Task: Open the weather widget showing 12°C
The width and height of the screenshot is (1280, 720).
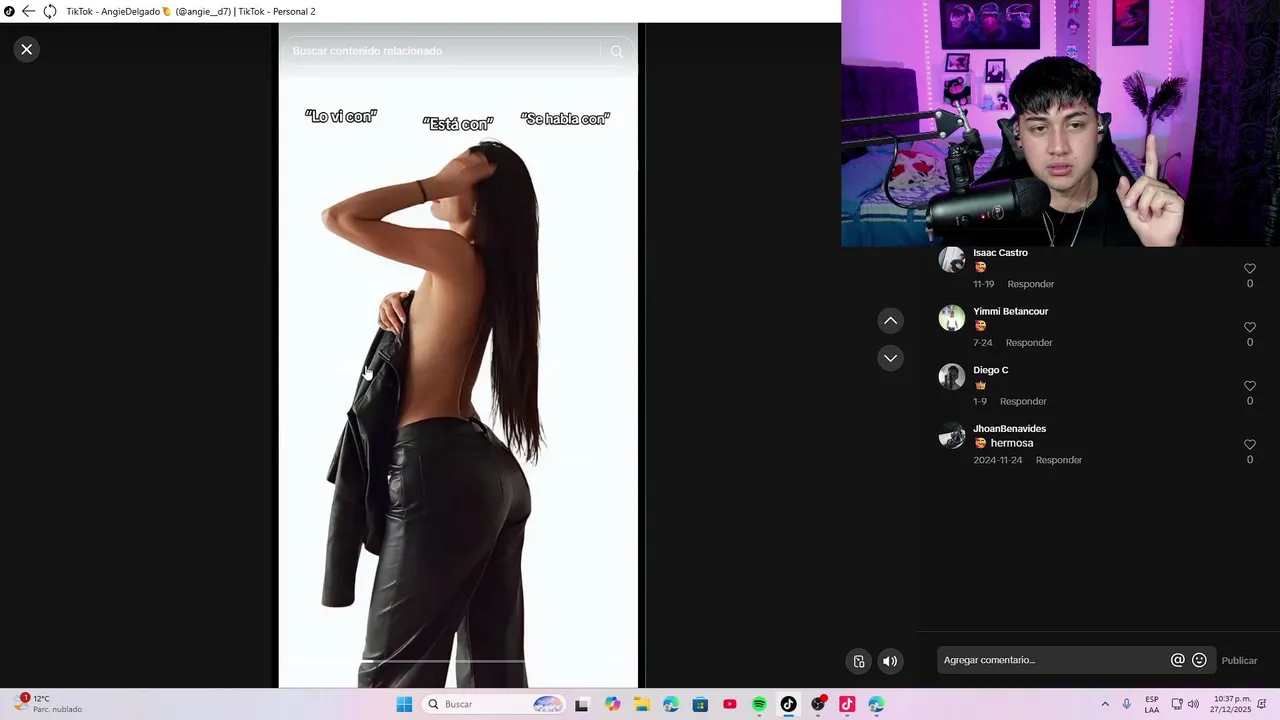Action: [48, 704]
